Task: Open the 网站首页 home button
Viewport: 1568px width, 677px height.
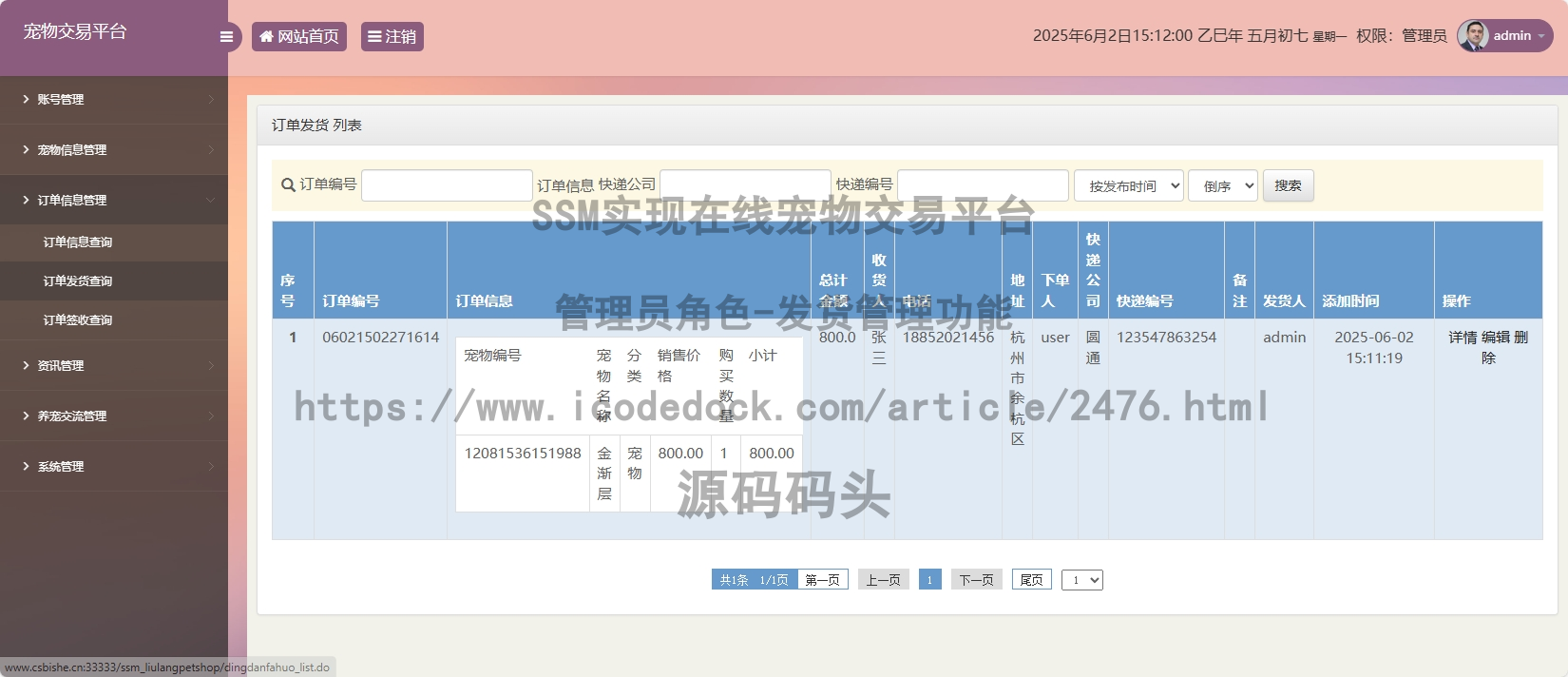Action: tap(299, 36)
